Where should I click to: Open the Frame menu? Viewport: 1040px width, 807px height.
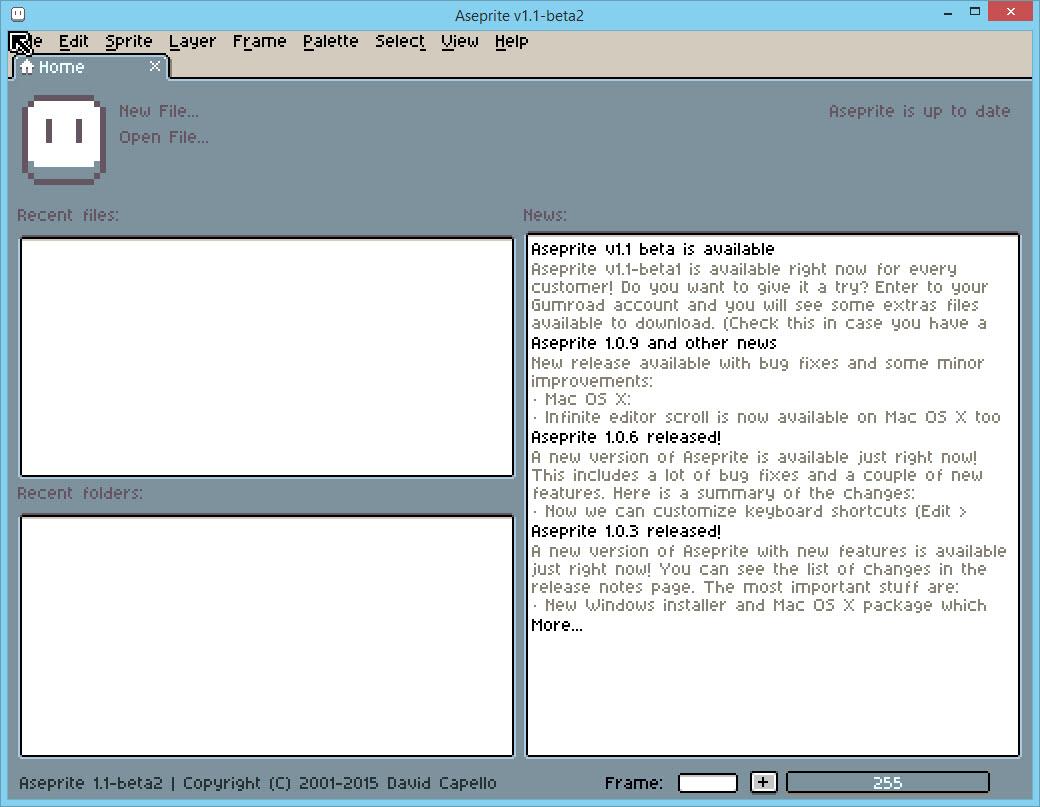[259, 42]
